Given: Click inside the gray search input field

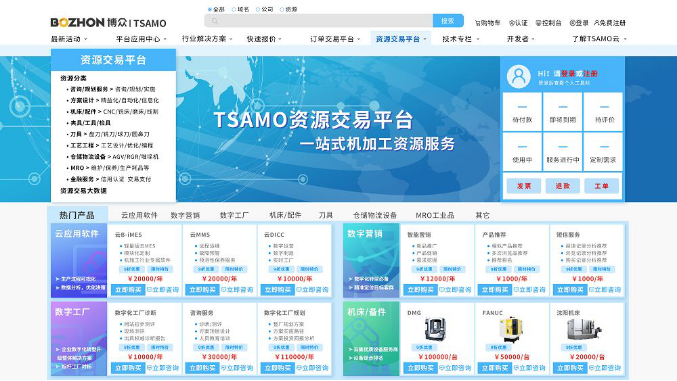Looking at the screenshot, I should tap(319, 21).
